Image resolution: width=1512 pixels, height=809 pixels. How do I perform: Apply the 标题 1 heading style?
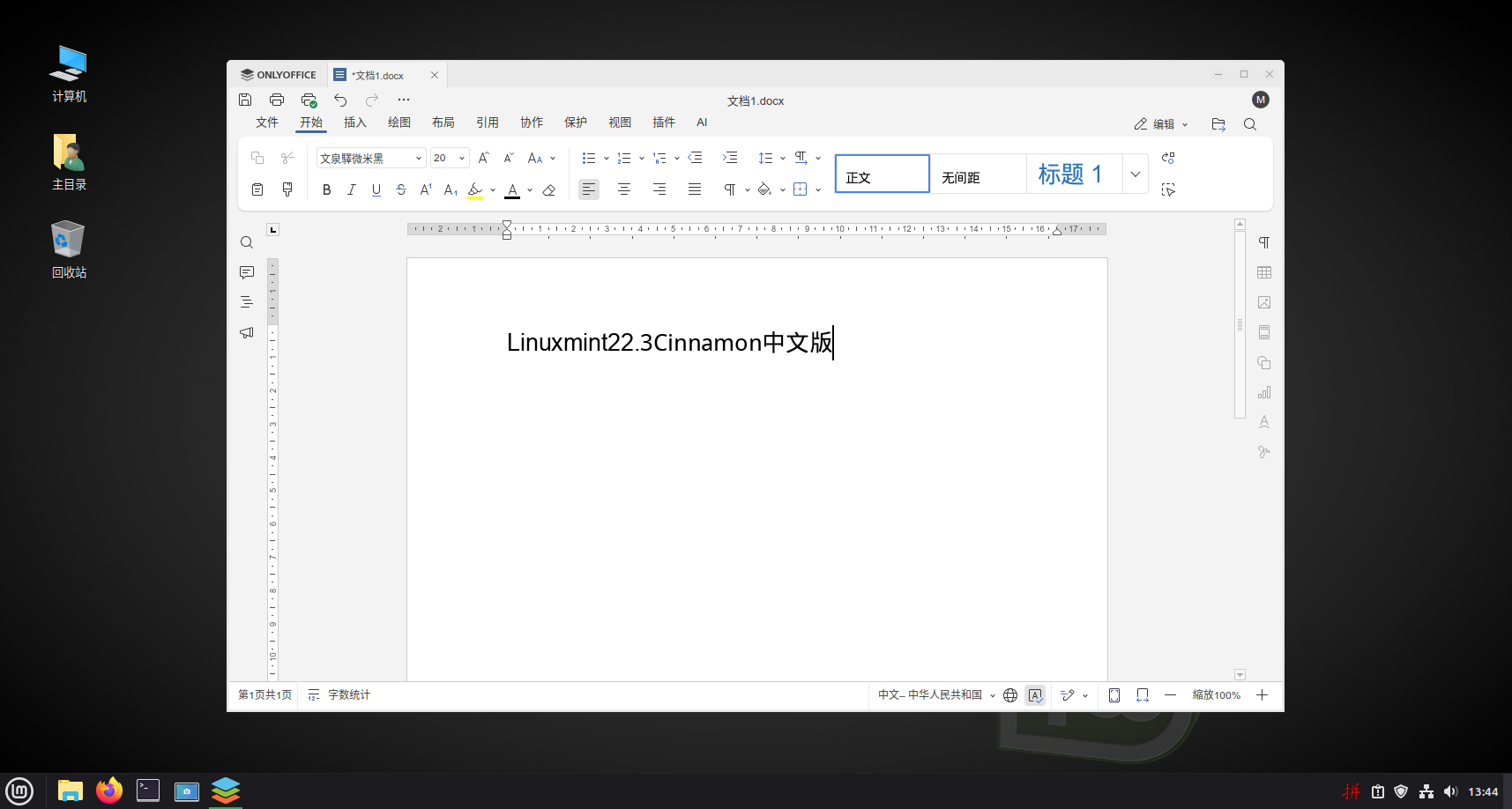click(x=1070, y=174)
